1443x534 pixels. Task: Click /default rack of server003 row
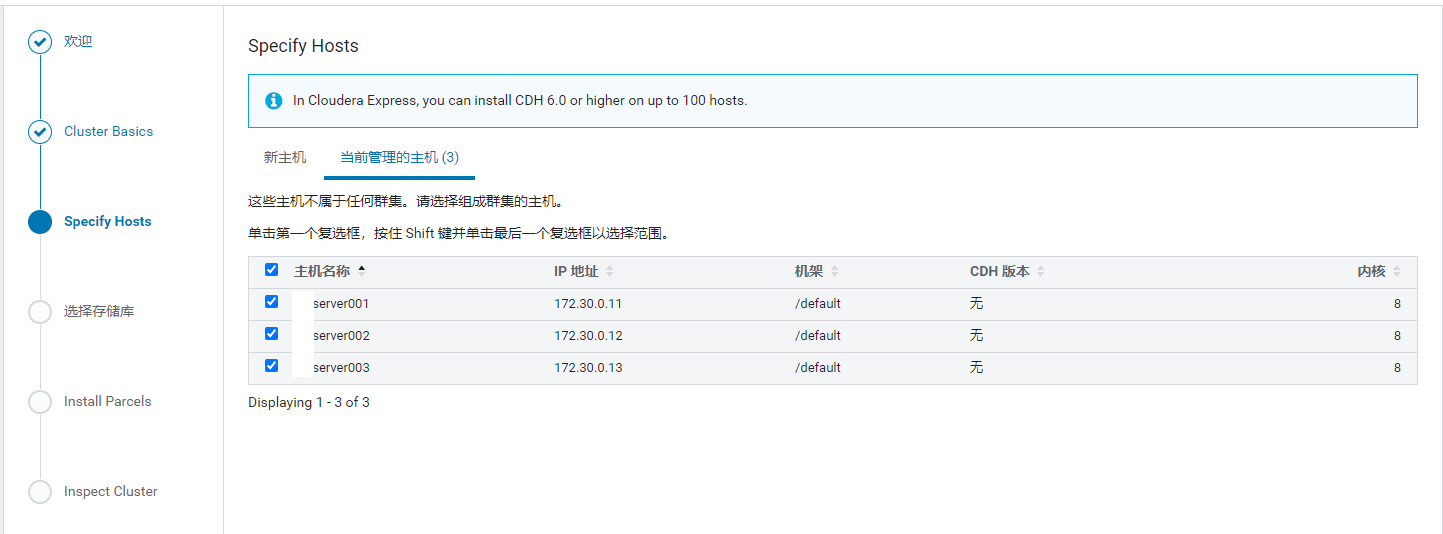818,368
